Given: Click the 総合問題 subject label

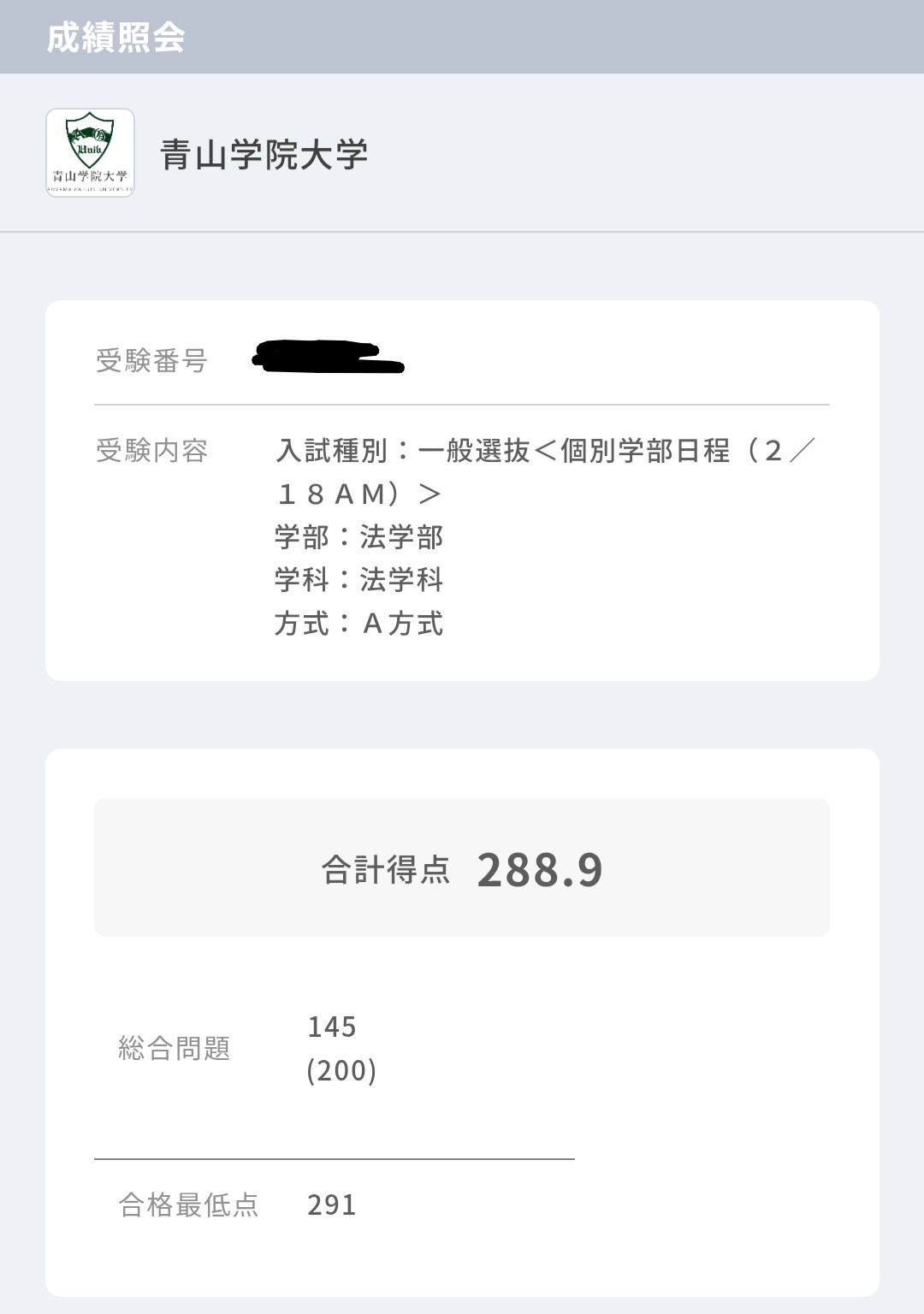Looking at the screenshot, I should pyautogui.click(x=175, y=1048).
